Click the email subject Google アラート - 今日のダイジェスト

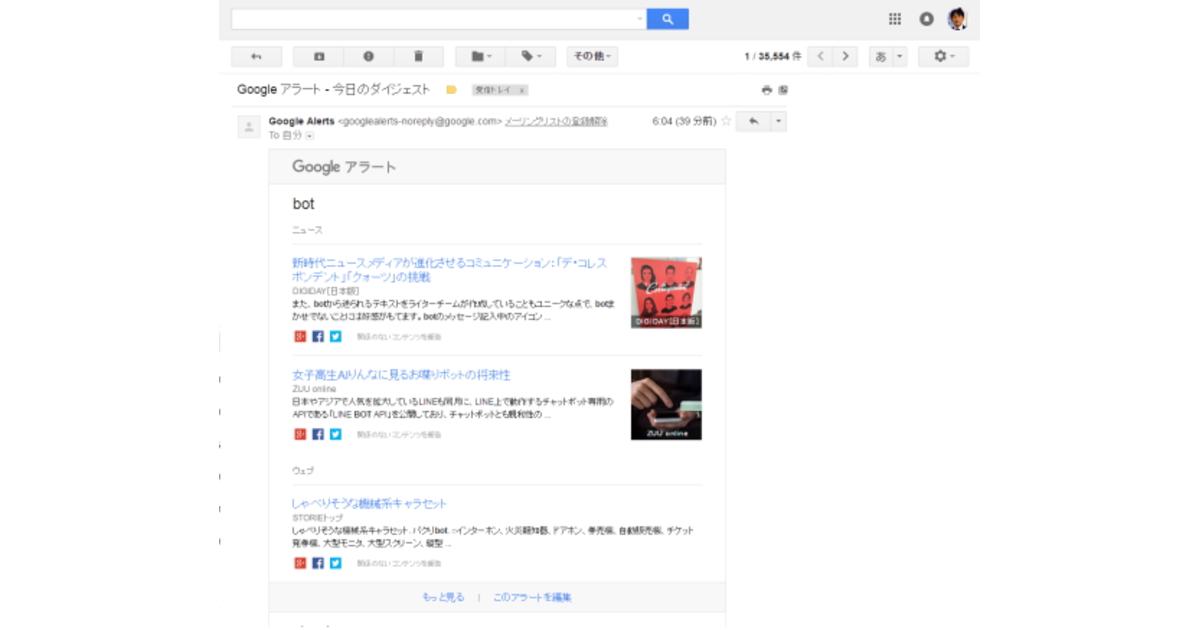(334, 90)
